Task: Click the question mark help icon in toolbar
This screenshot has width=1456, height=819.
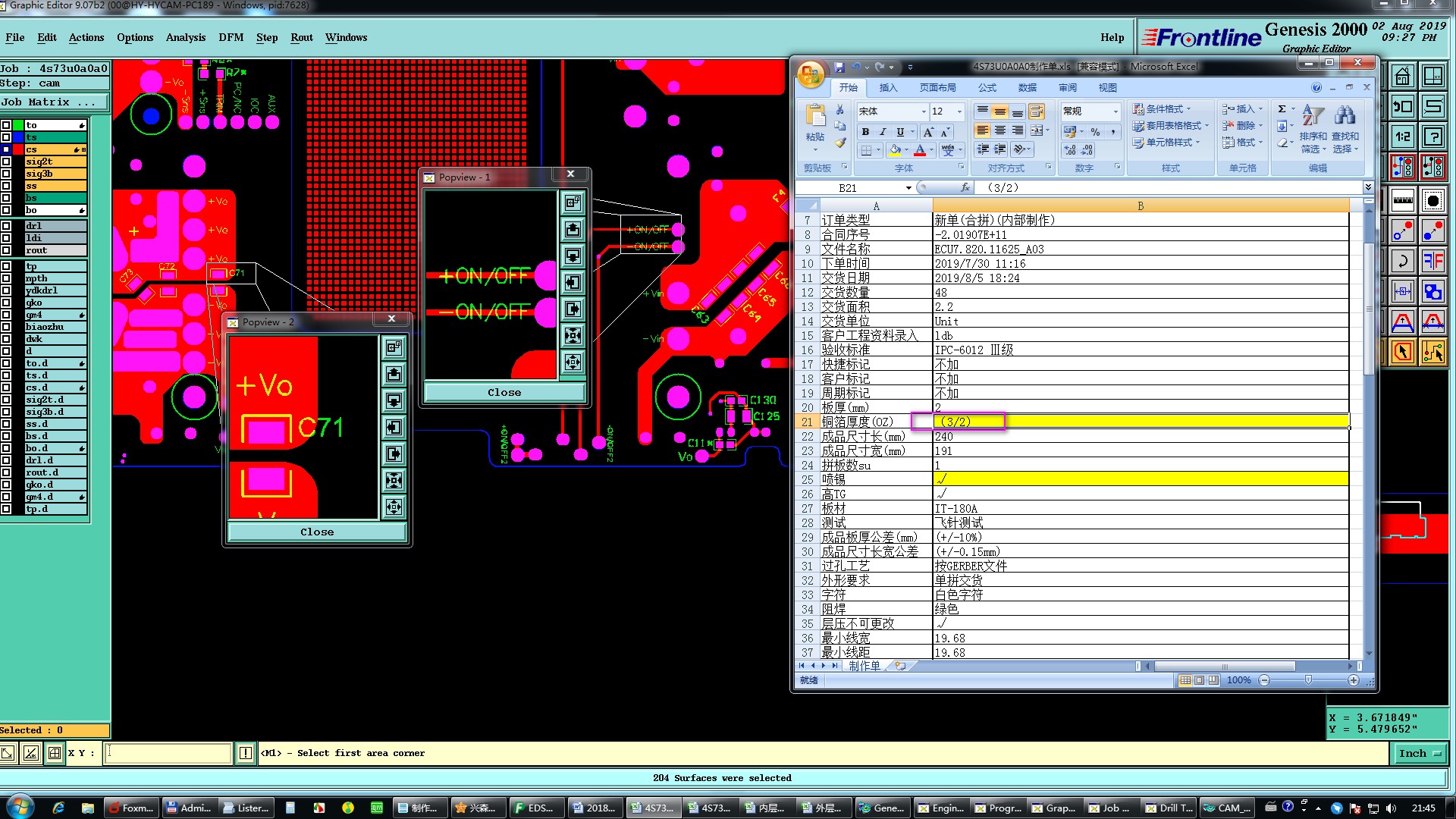Action: [1432, 136]
